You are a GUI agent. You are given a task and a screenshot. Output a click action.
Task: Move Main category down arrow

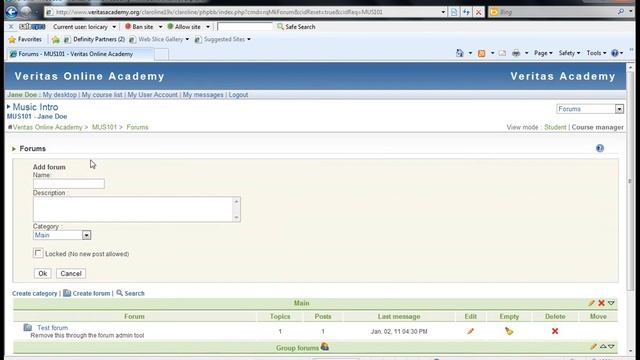[611, 303]
